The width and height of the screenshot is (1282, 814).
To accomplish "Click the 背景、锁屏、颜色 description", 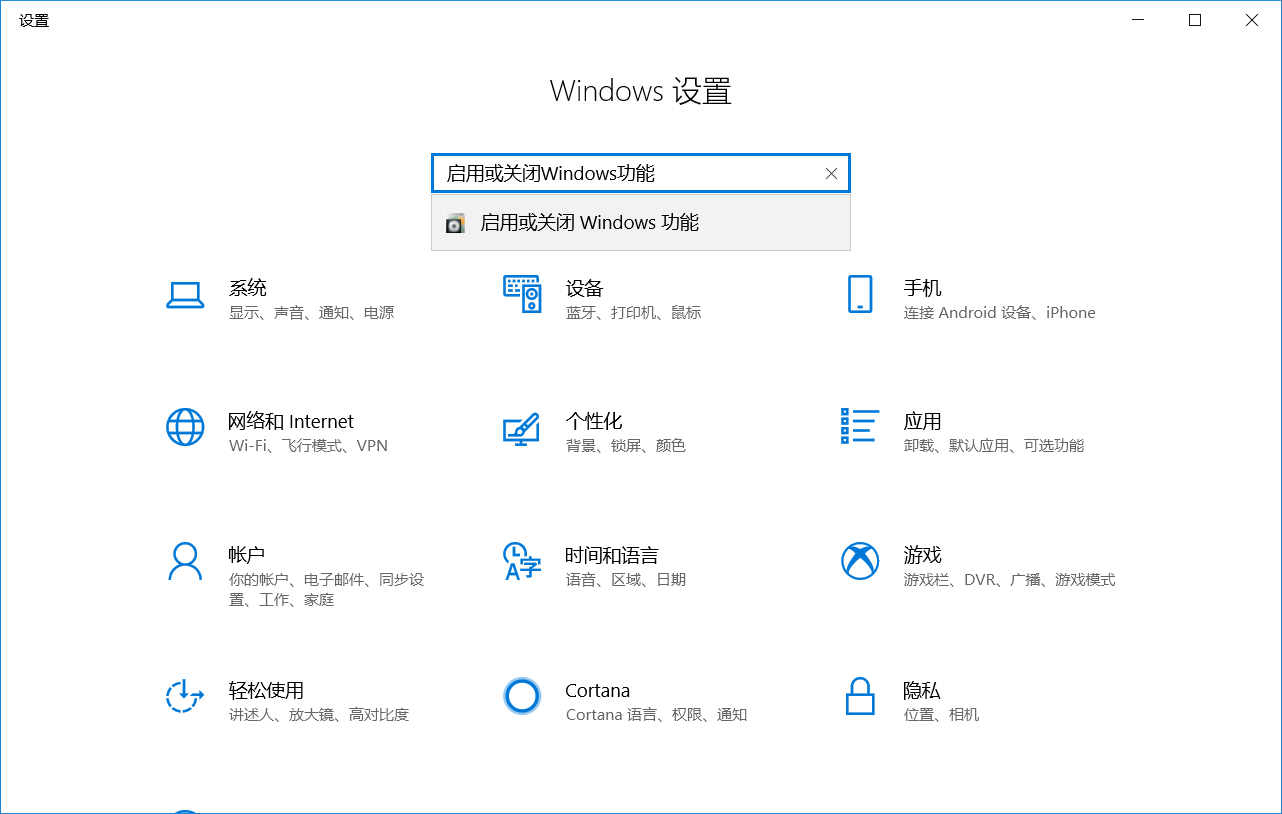I will (x=626, y=446).
